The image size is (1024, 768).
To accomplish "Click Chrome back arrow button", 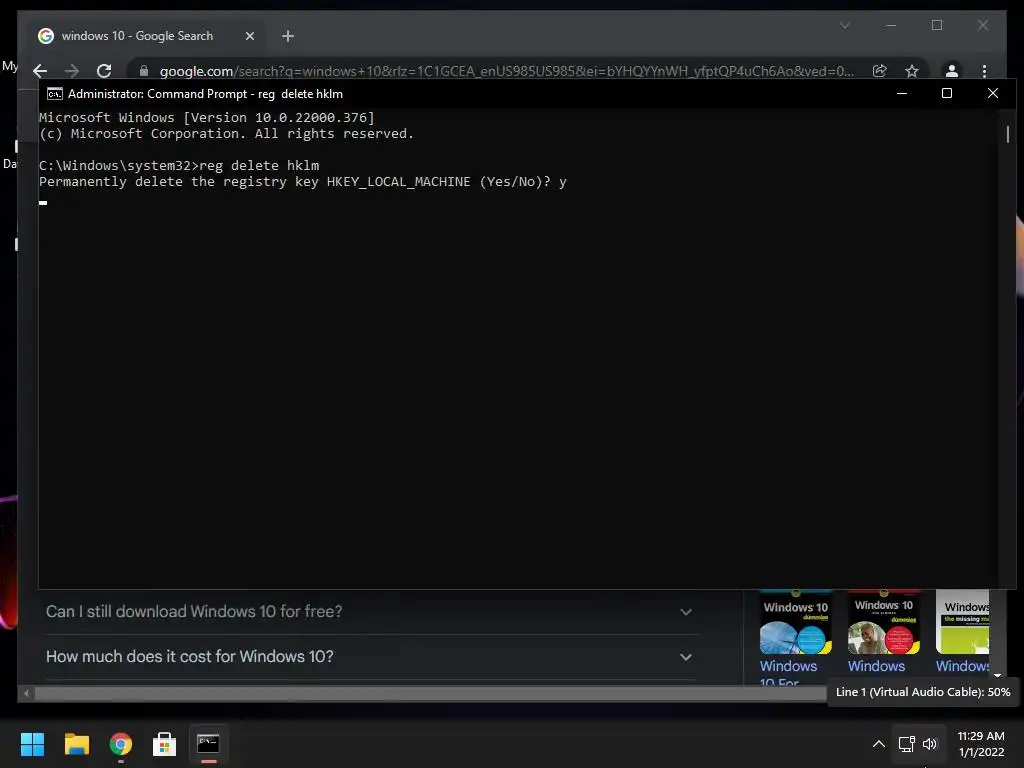I will click(40, 71).
